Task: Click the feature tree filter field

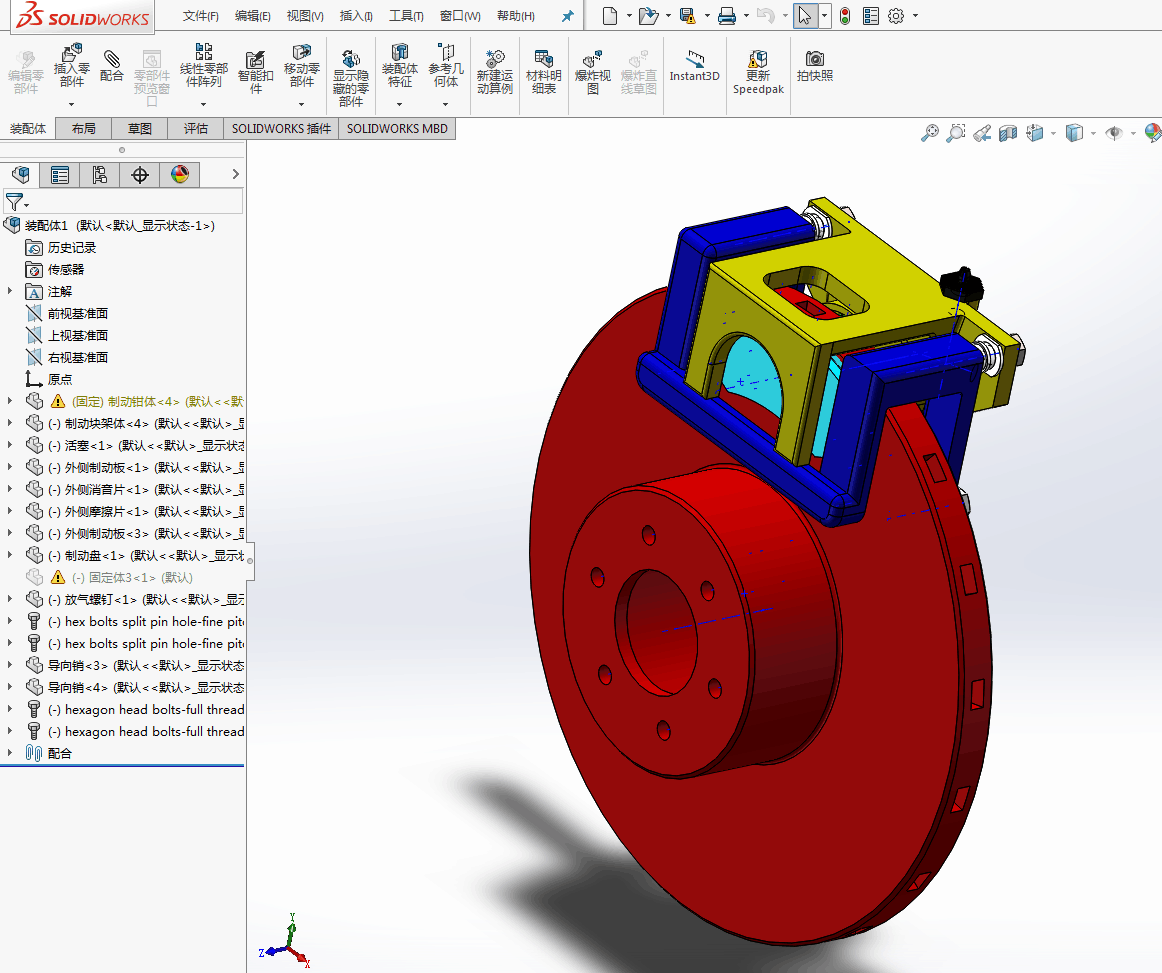Action: [122, 202]
